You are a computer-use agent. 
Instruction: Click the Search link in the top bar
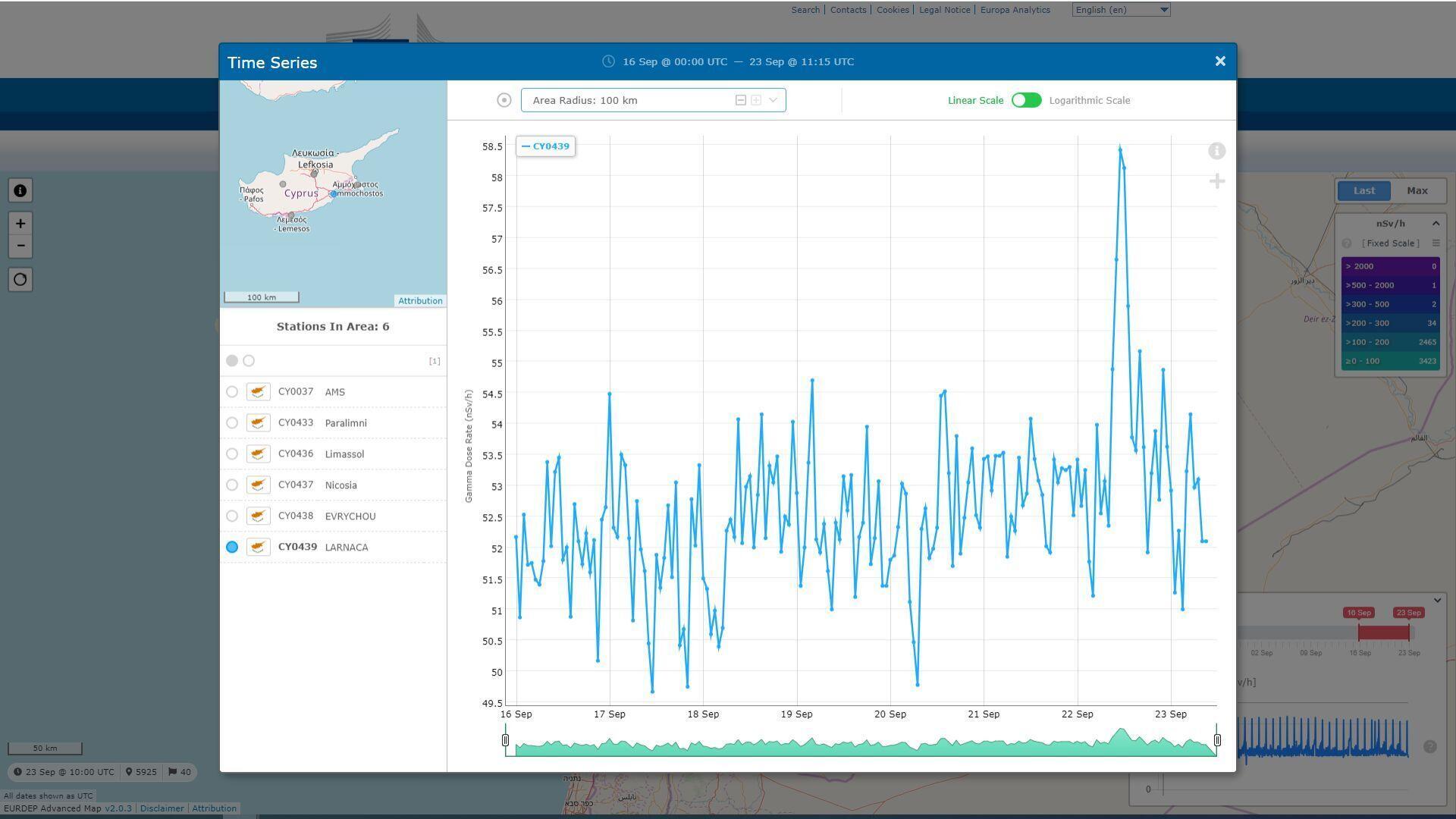click(x=805, y=10)
